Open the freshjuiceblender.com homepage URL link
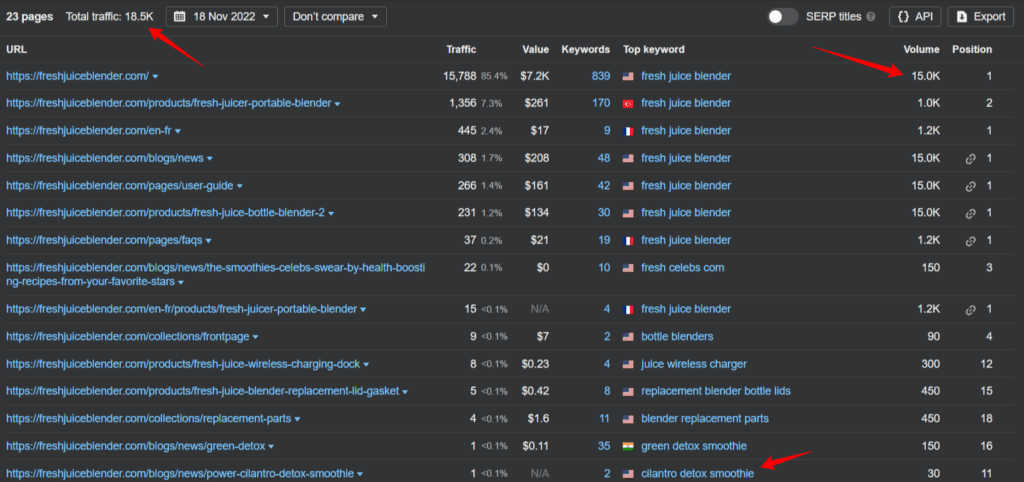 [78, 76]
